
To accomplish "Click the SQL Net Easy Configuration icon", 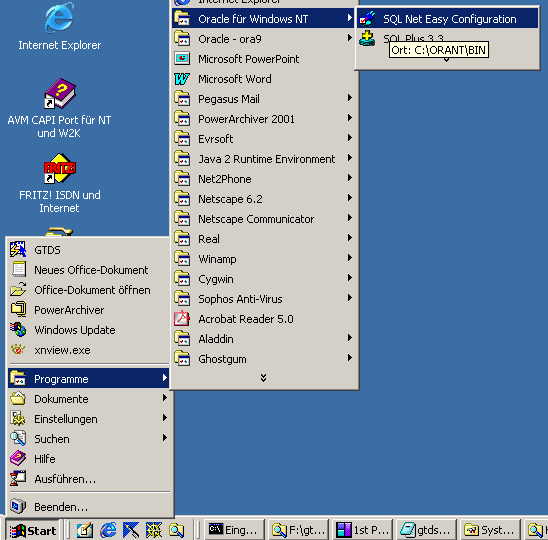I will 367,19.
